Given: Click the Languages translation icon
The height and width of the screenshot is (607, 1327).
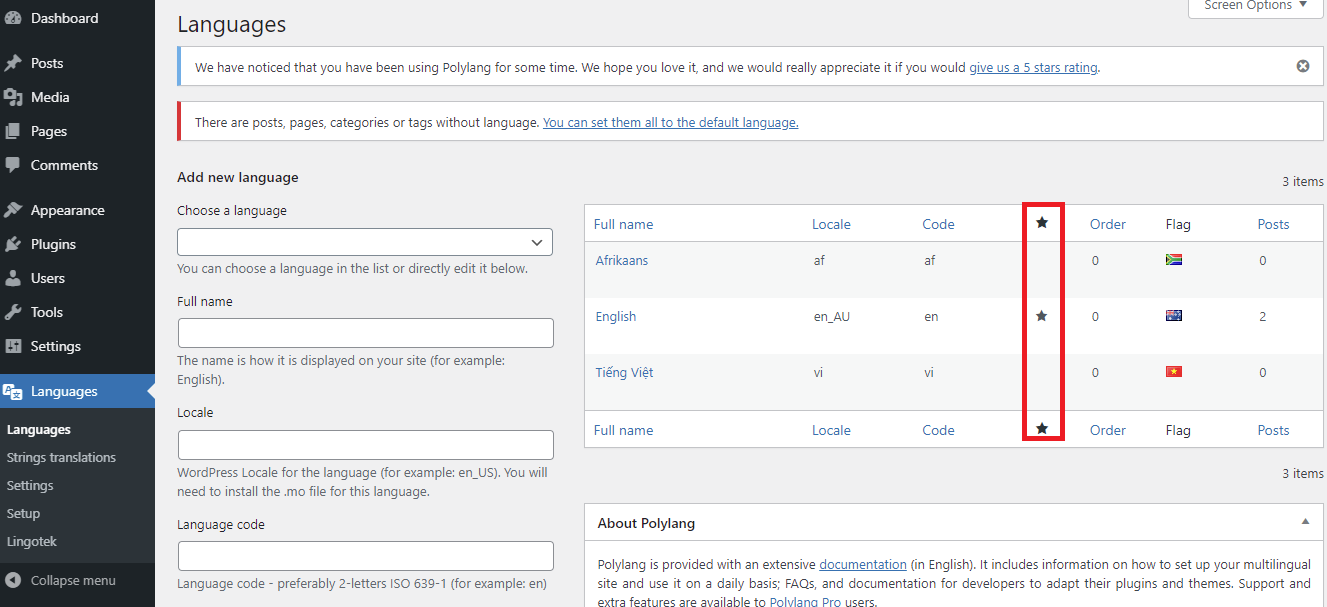Looking at the screenshot, I should (x=13, y=391).
